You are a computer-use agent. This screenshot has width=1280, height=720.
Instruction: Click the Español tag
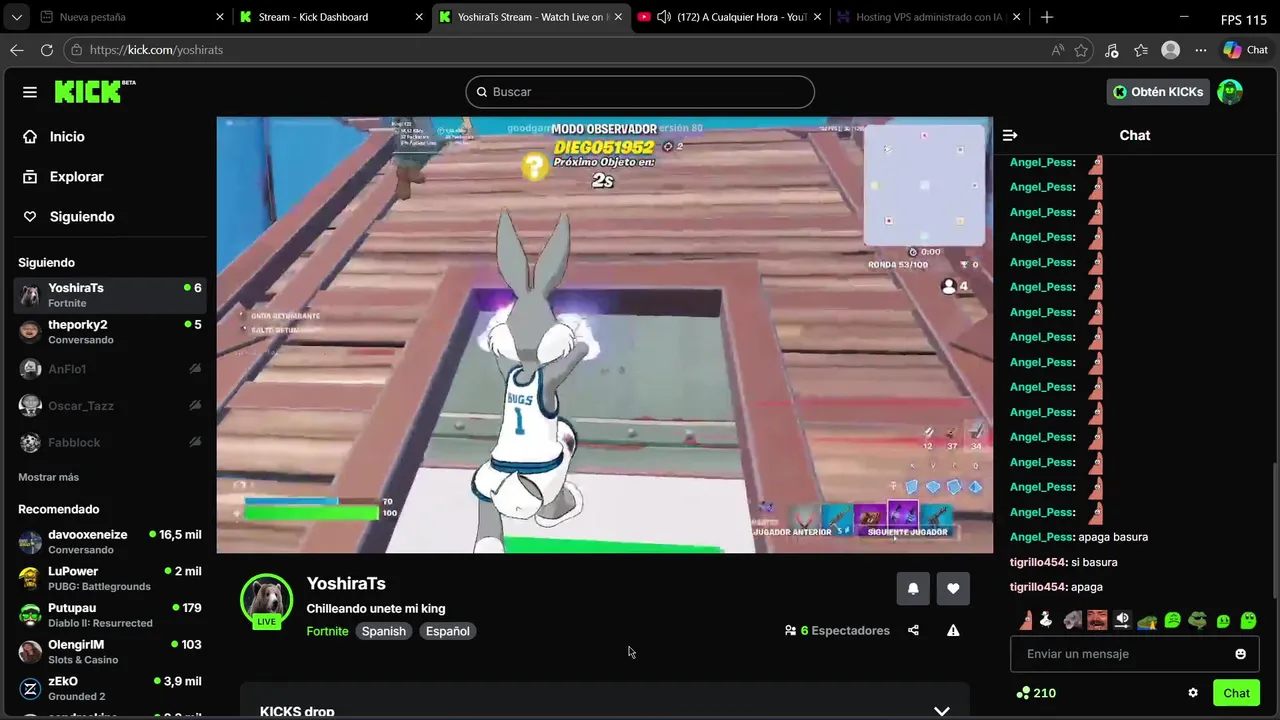(448, 631)
